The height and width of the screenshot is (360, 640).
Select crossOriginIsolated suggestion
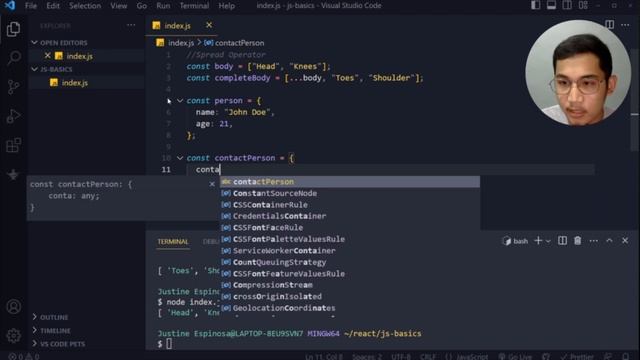[350, 296]
